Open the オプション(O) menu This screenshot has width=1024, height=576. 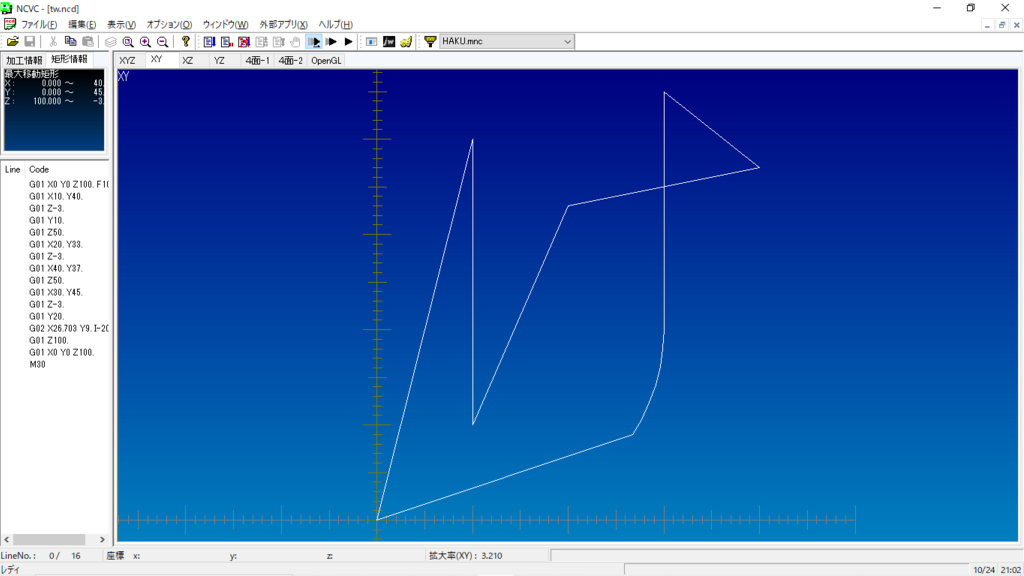(x=169, y=25)
